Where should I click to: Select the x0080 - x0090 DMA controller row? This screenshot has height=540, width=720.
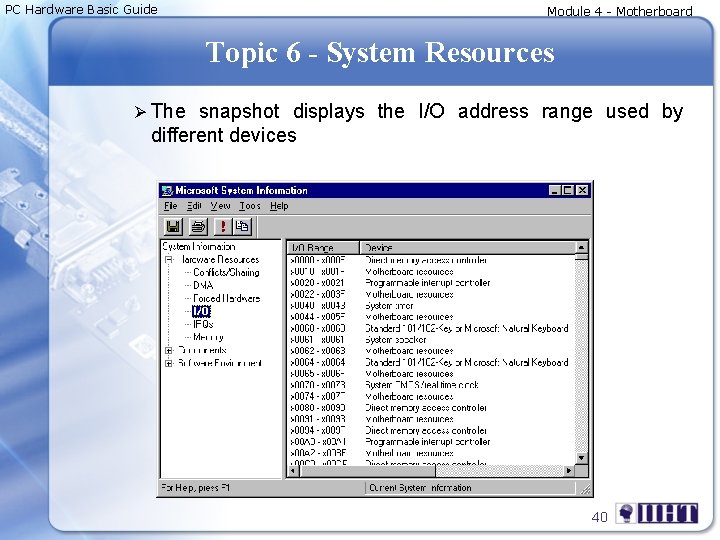point(431,408)
